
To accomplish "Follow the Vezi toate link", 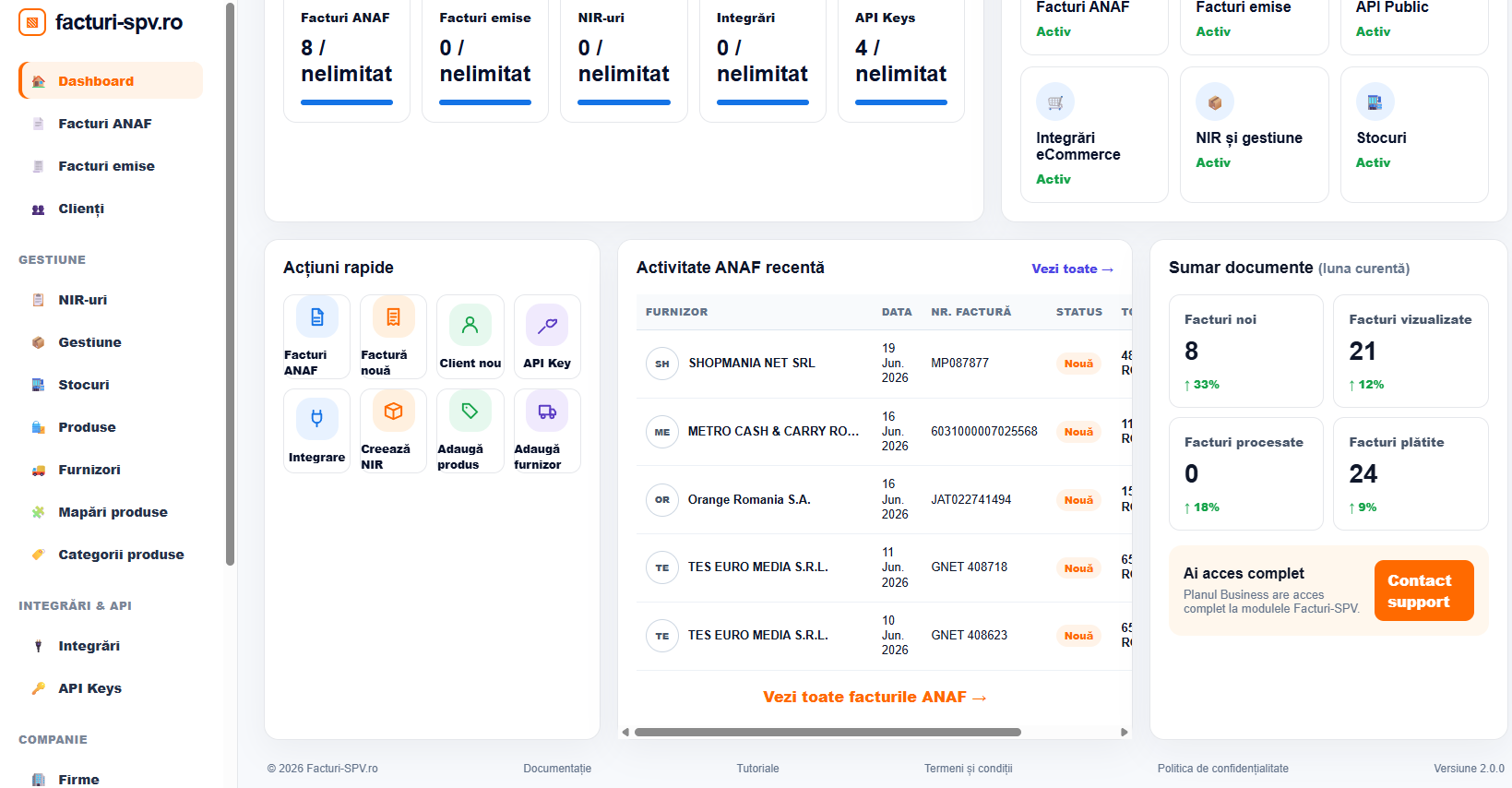I will (x=1073, y=269).
